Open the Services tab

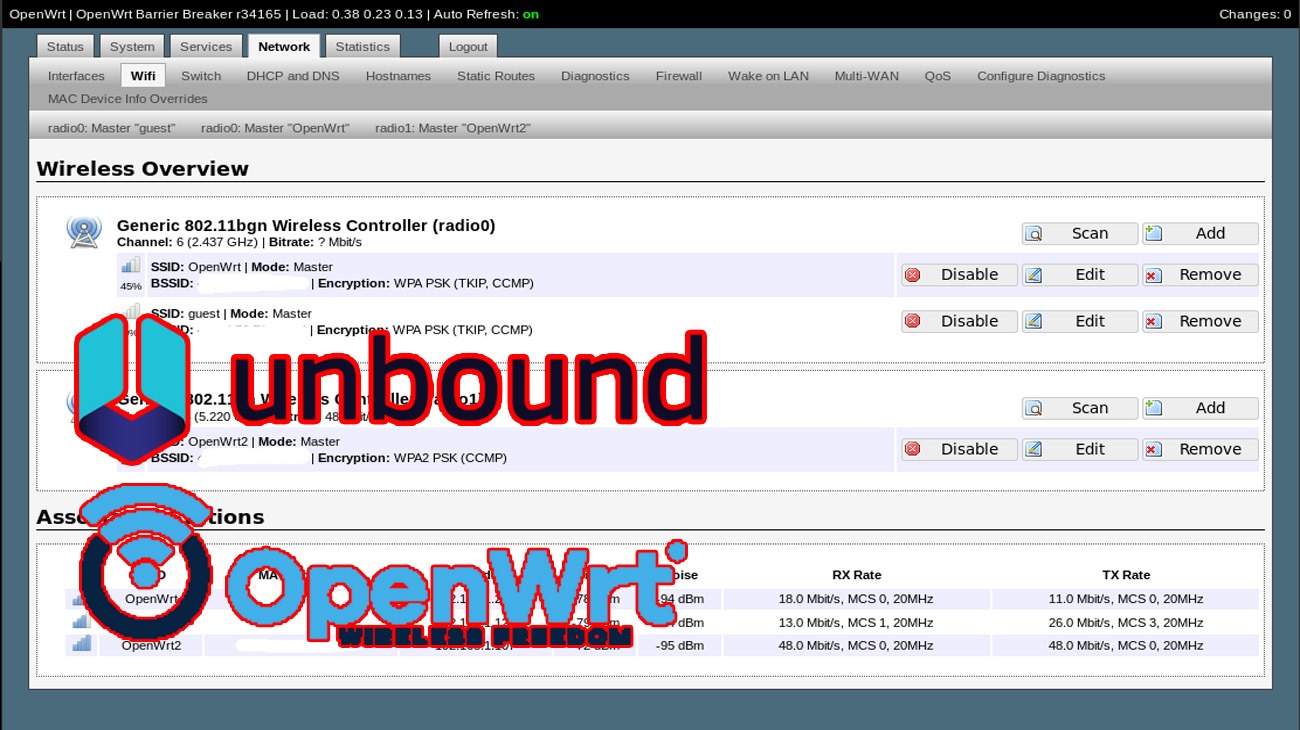click(206, 46)
